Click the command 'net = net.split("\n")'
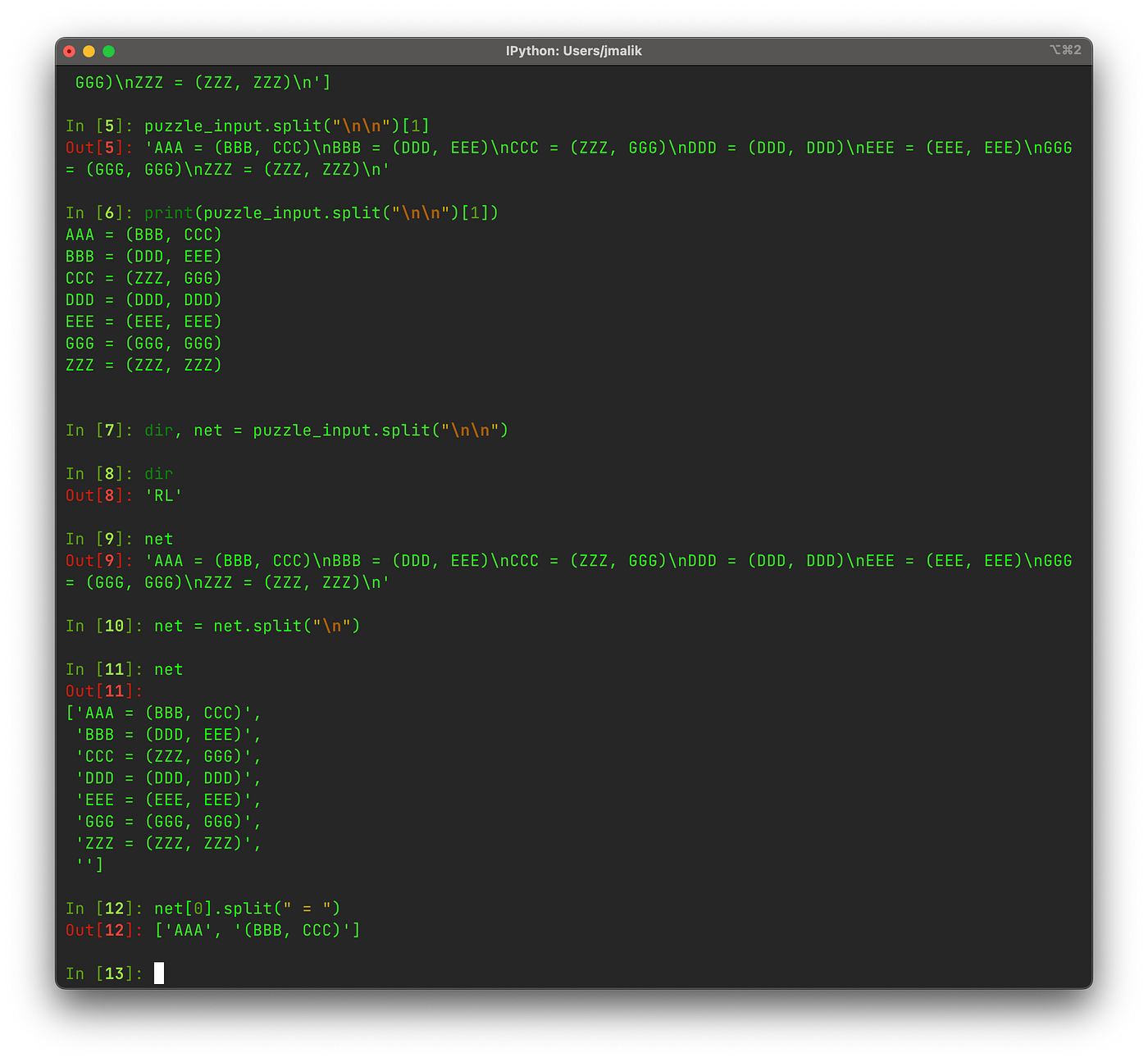Image resolution: width=1148 pixels, height=1062 pixels. [x=257, y=626]
